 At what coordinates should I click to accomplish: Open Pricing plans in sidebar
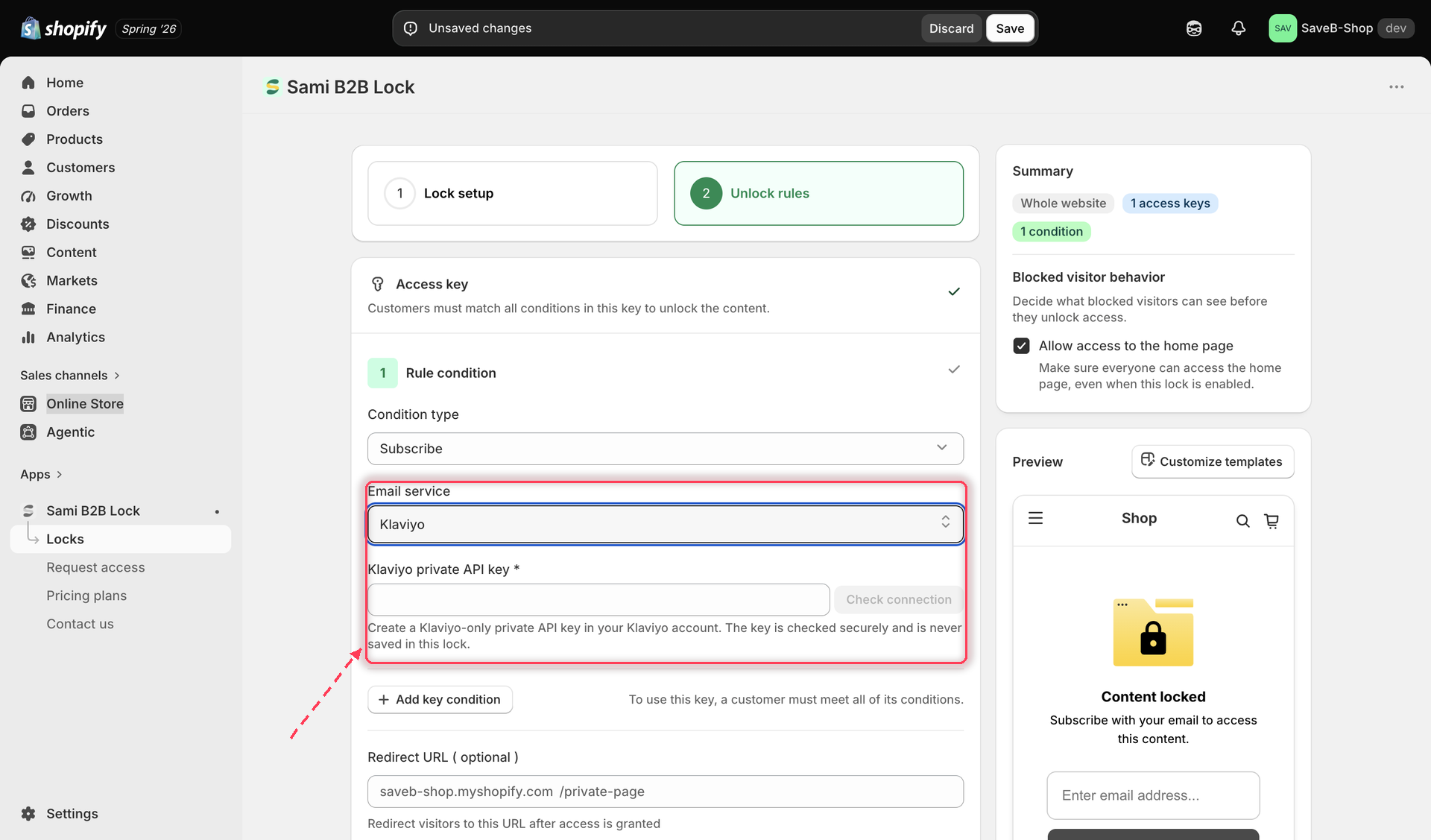pos(86,596)
